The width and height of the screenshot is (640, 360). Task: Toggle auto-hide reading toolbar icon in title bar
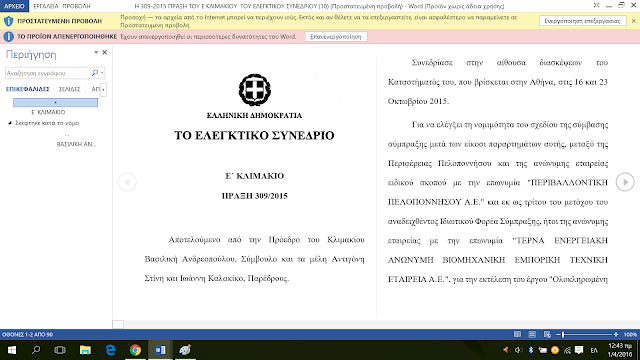pyautogui.click(x=596, y=6)
